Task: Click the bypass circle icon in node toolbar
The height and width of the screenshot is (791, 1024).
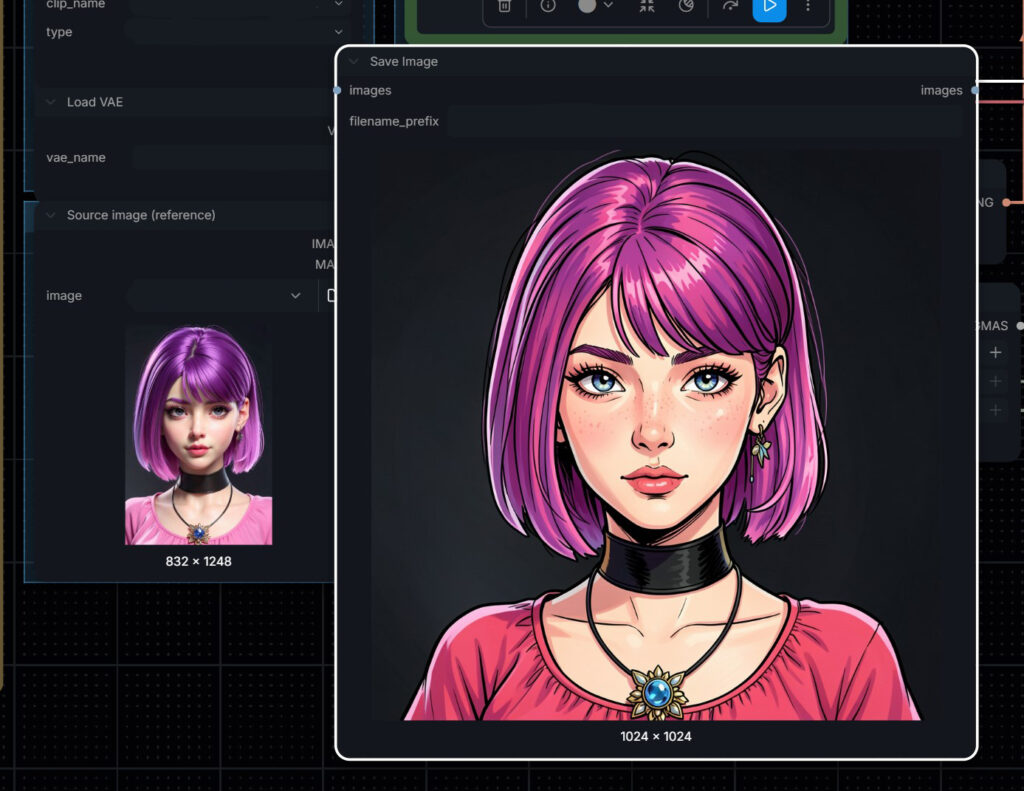Action: click(x=686, y=6)
